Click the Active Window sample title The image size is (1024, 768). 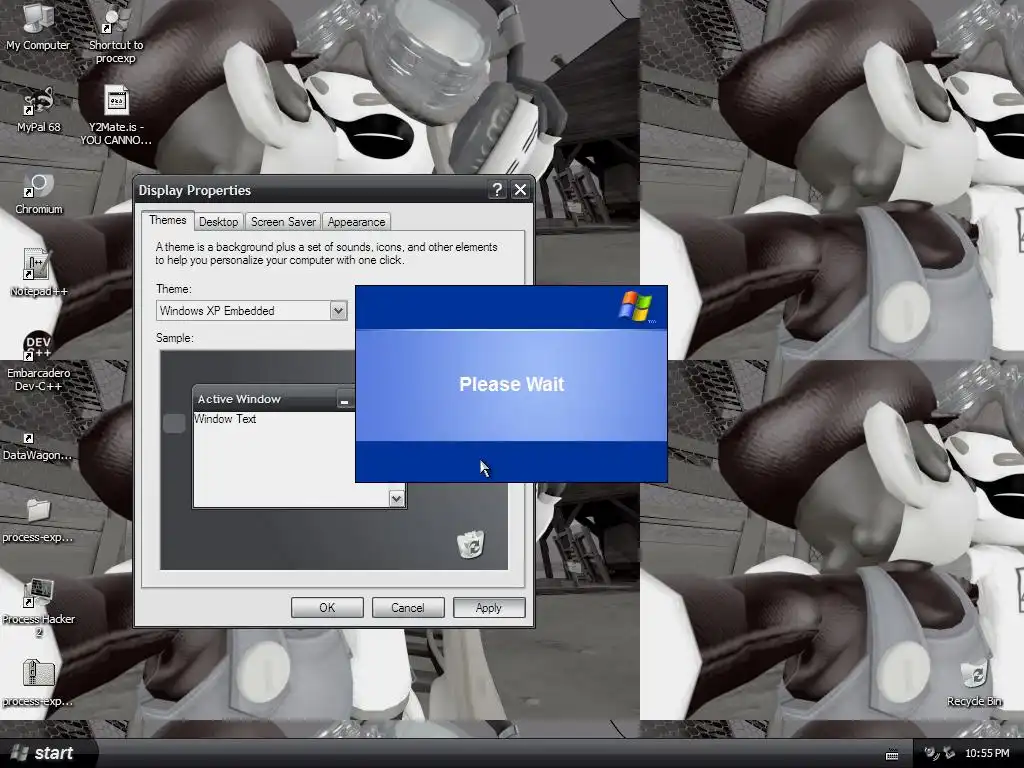[239, 399]
